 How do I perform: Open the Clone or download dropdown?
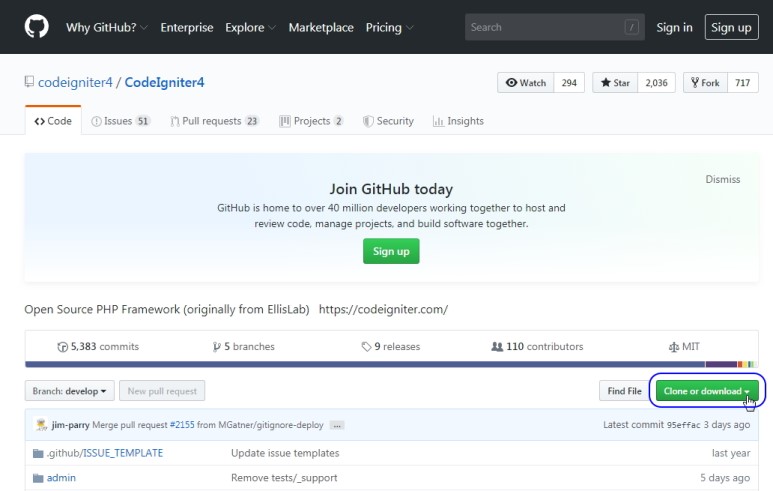pyautogui.click(x=707, y=391)
